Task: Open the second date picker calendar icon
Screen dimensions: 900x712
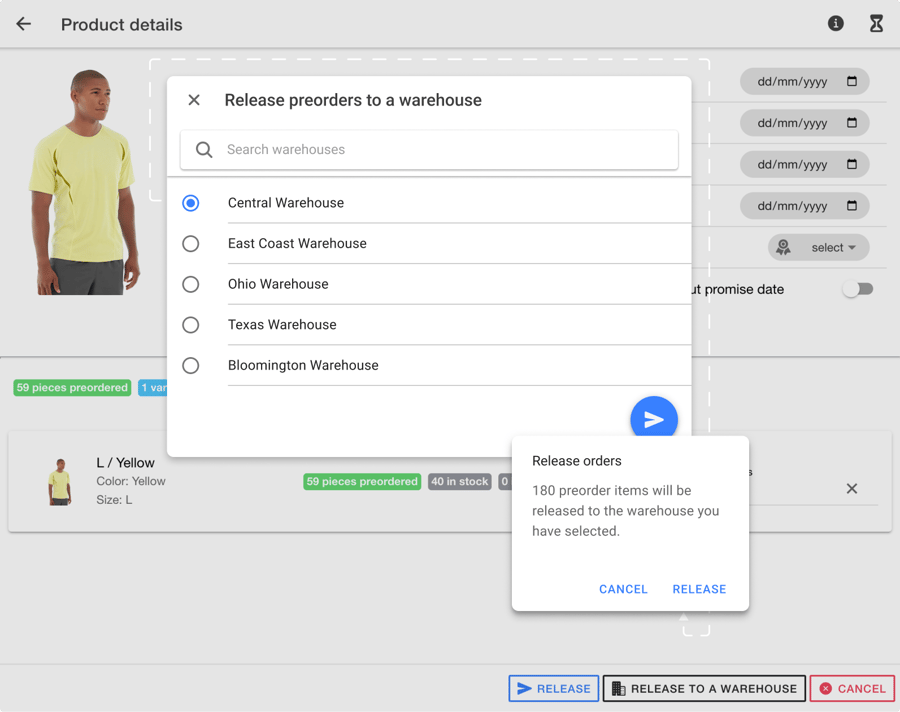Action: click(x=852, y=123)
